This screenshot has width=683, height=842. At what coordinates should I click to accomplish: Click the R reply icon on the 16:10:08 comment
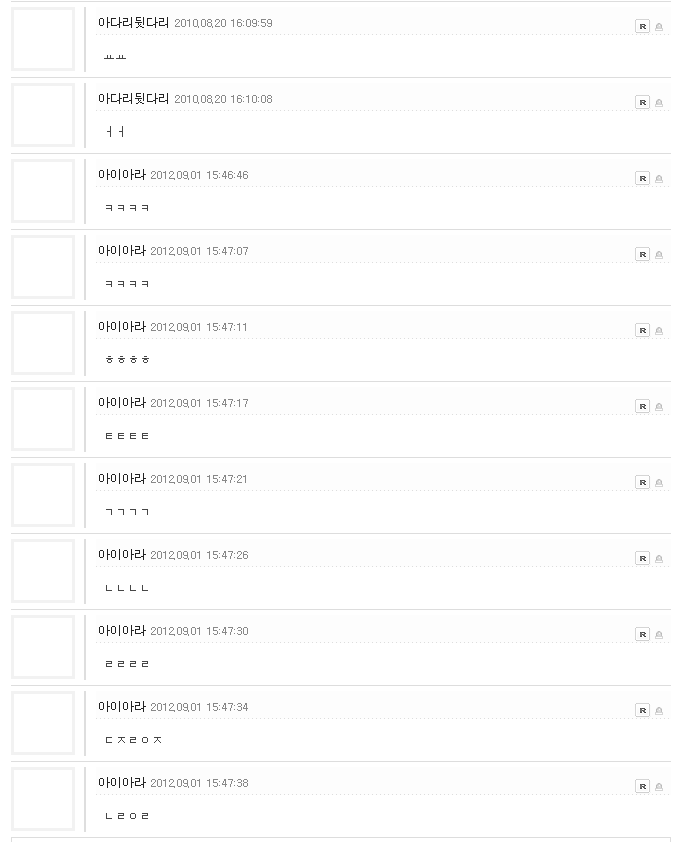tap(642, 102)
